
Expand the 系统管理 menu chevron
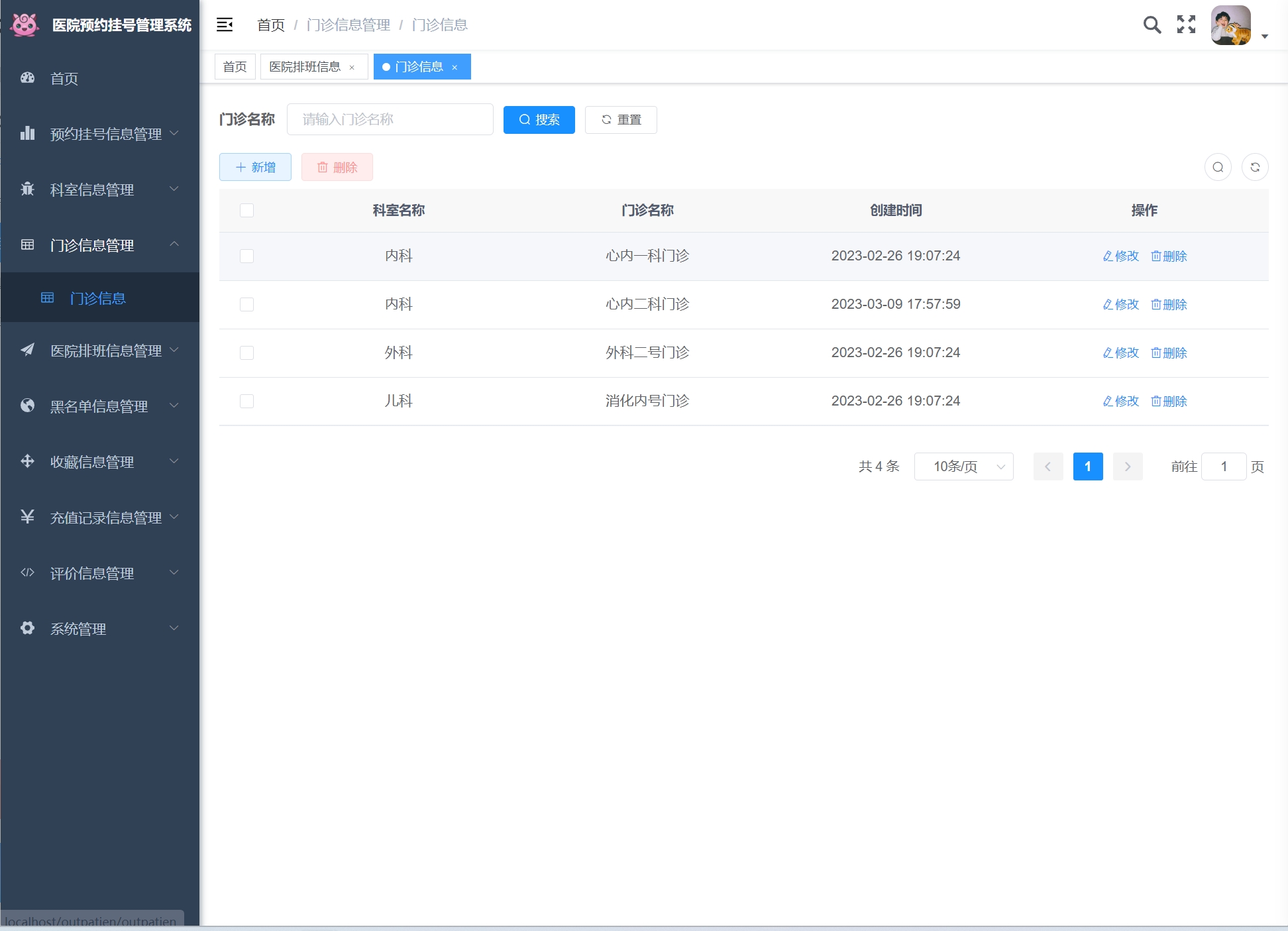coord(174,628)
